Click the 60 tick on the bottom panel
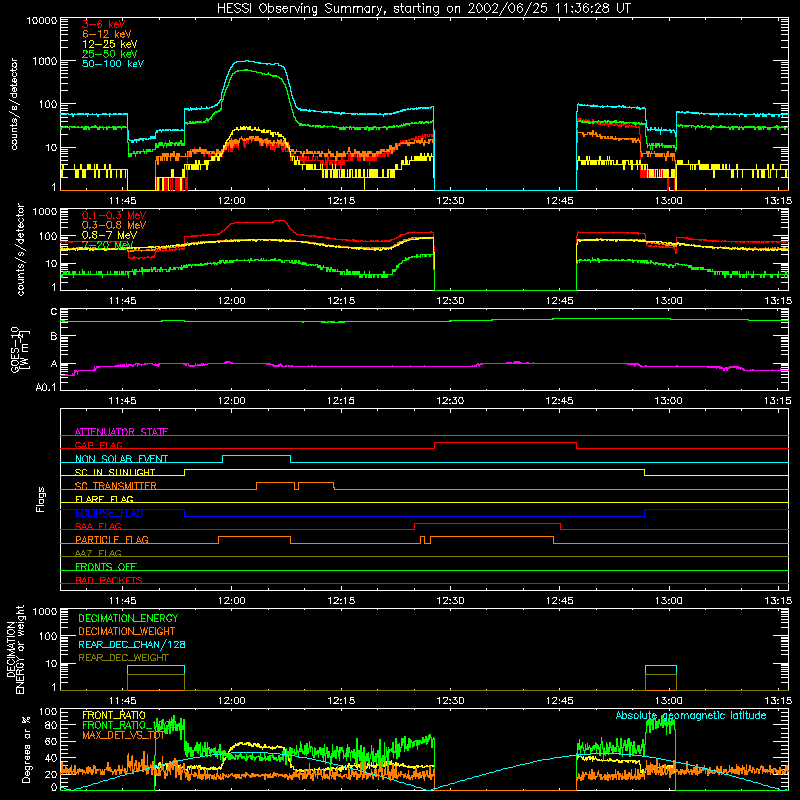The width and height of the screenshot is (800, 800). [x=52, y=741]
